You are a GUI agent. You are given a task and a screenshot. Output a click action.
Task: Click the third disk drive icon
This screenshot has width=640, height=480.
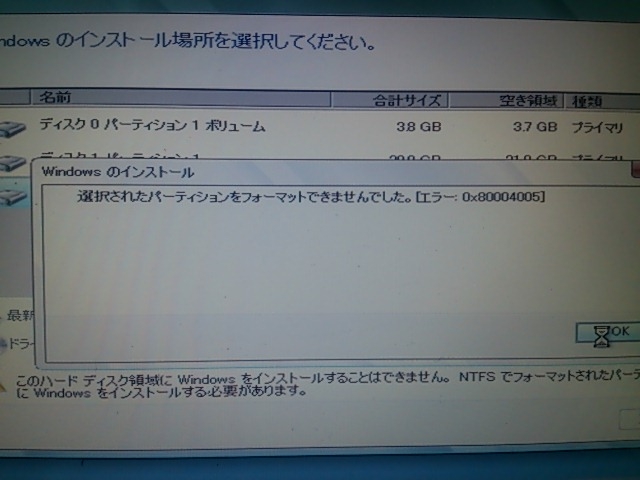coord(14,197)
